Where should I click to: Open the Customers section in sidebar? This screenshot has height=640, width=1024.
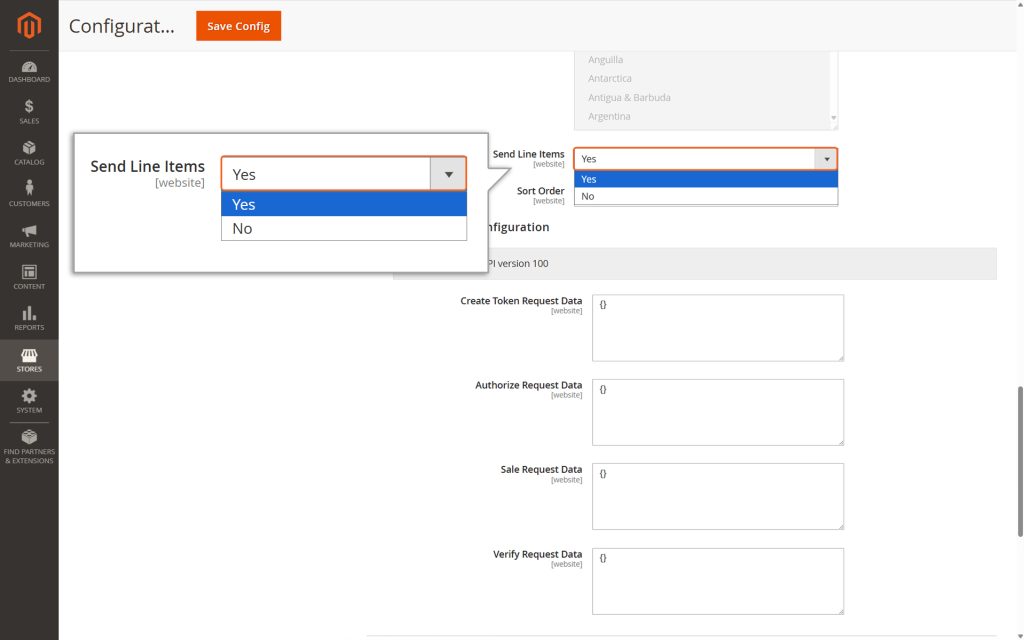[29, 193]
